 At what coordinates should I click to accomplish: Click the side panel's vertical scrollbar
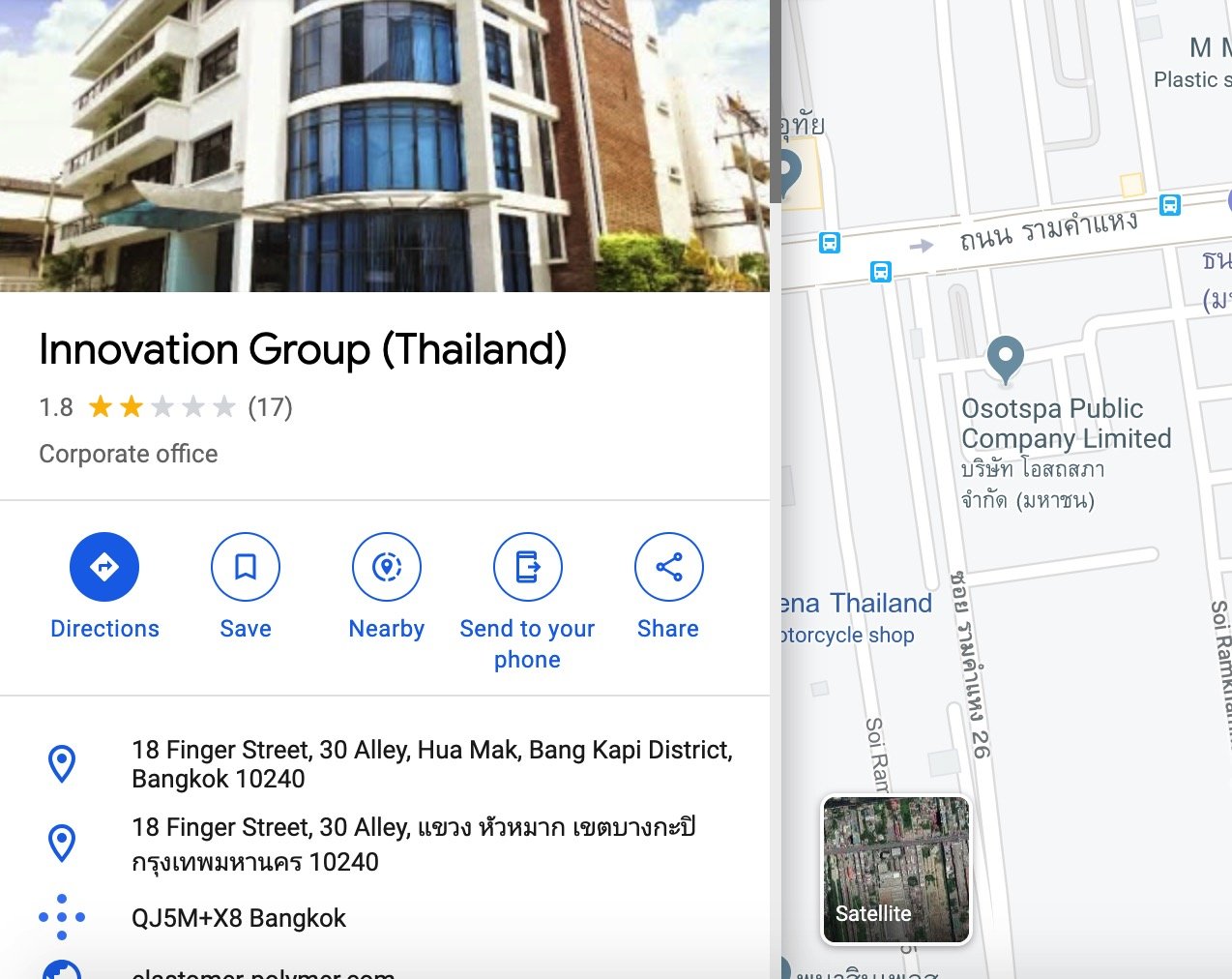coord(776,102)
